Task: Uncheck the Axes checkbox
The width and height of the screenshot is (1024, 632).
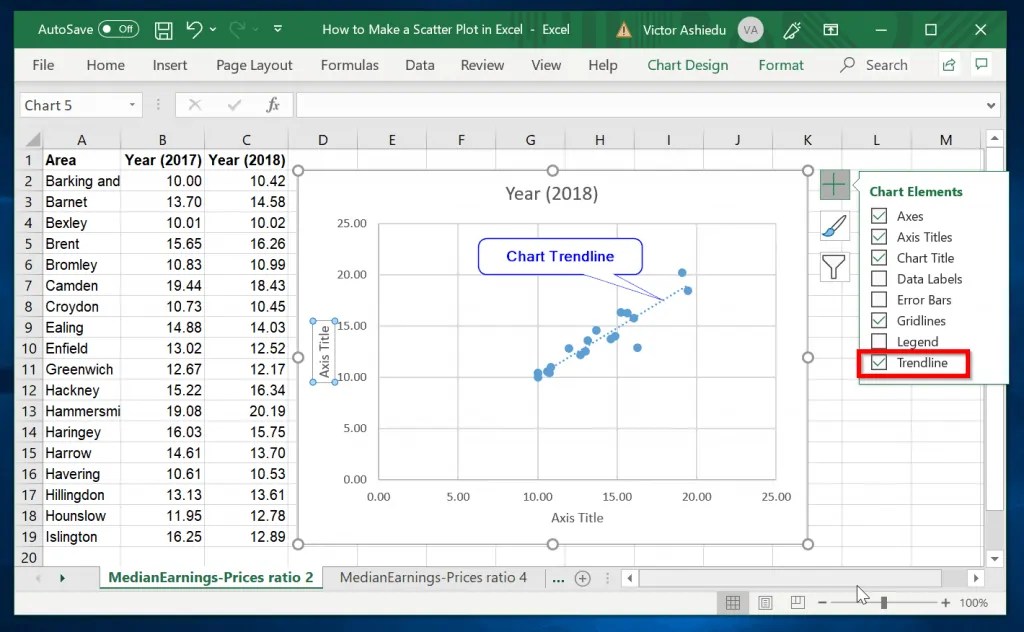Action: 879,216
